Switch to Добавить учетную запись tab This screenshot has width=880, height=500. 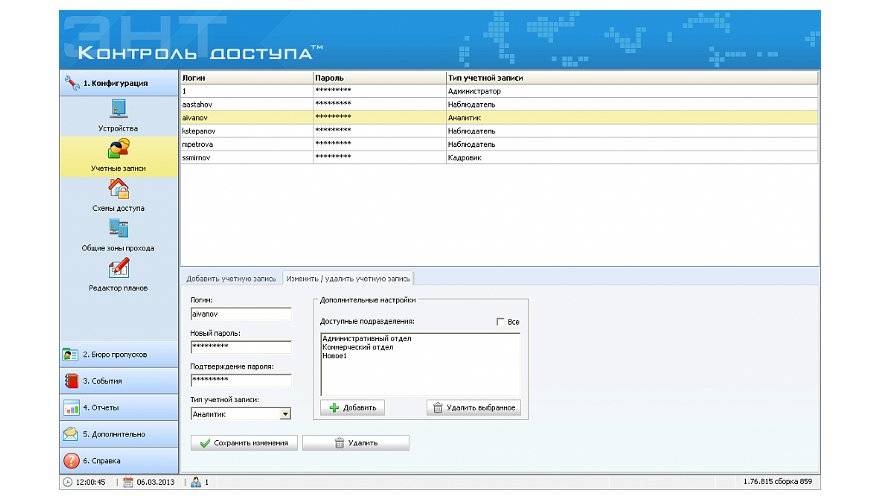(230, 278)
